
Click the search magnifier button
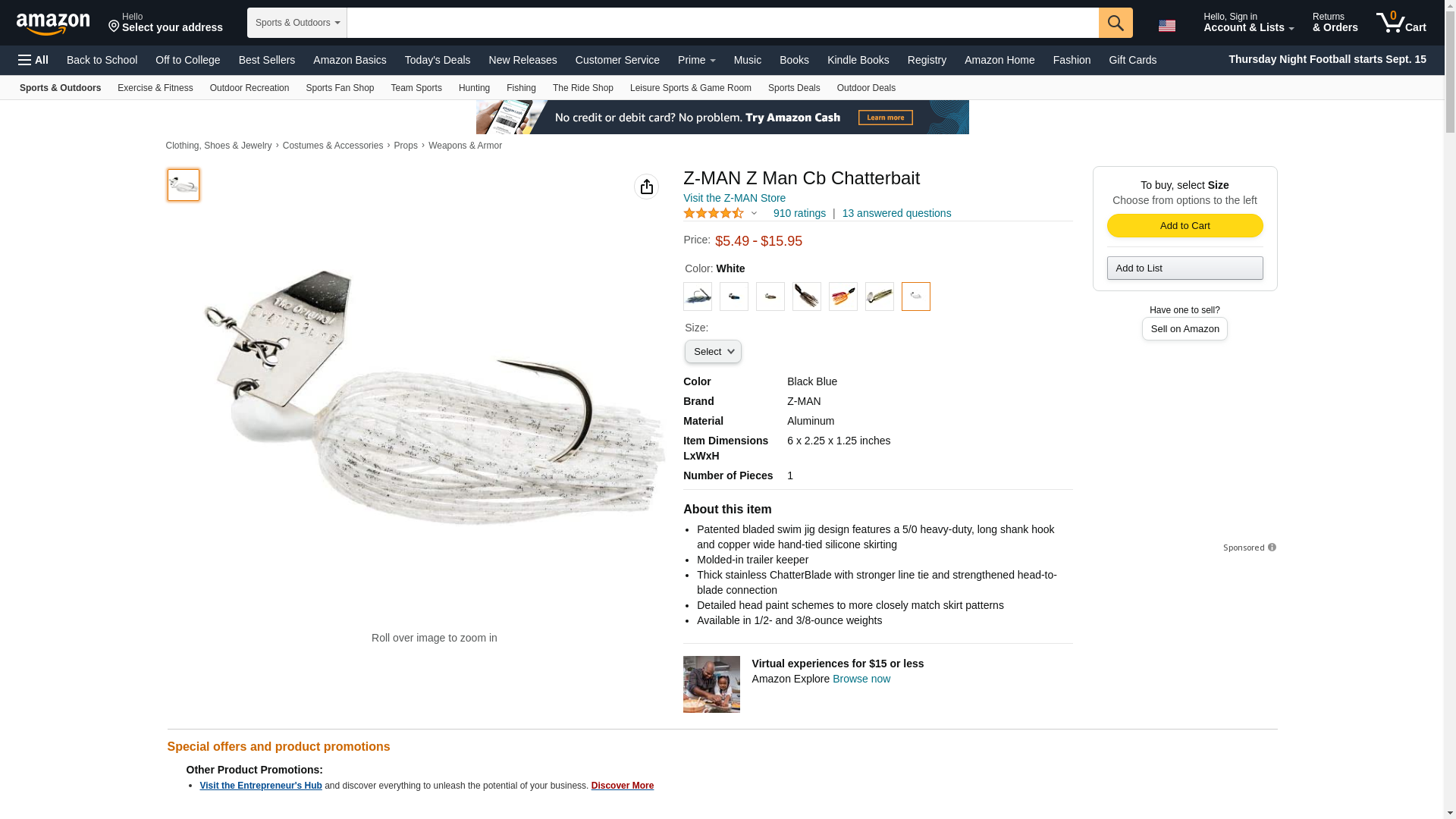click(1115, 23)
